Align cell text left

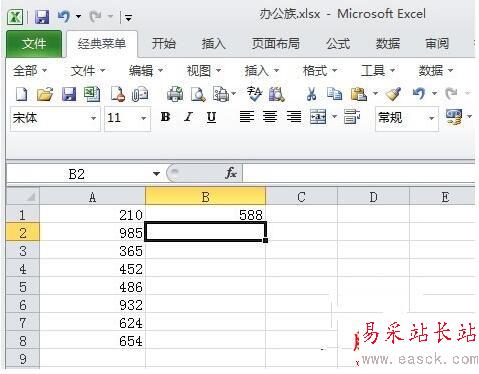[x=247, y=117]
